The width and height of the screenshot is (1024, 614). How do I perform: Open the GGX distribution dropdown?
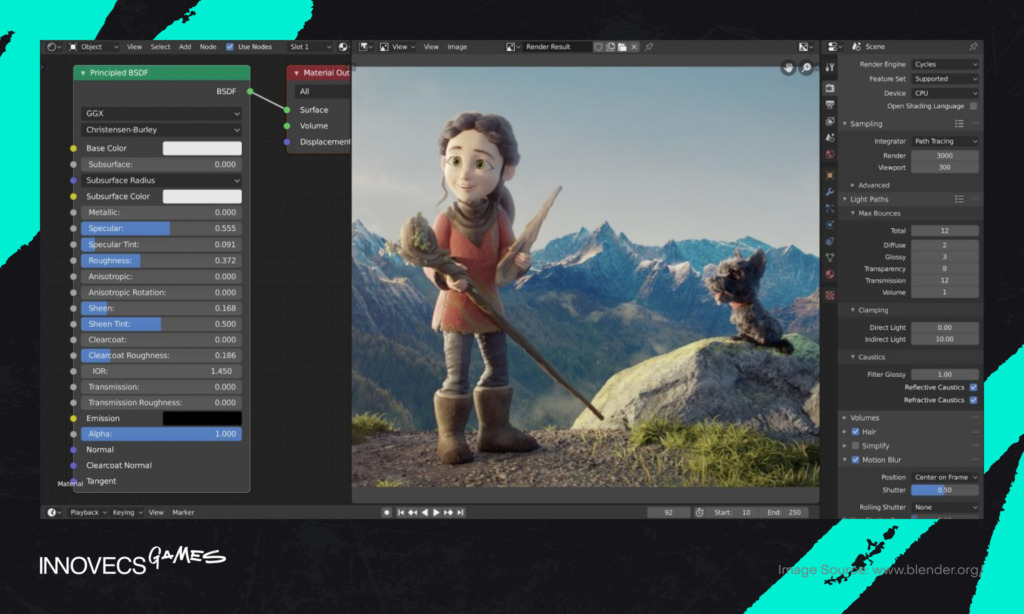coord(161,114)
